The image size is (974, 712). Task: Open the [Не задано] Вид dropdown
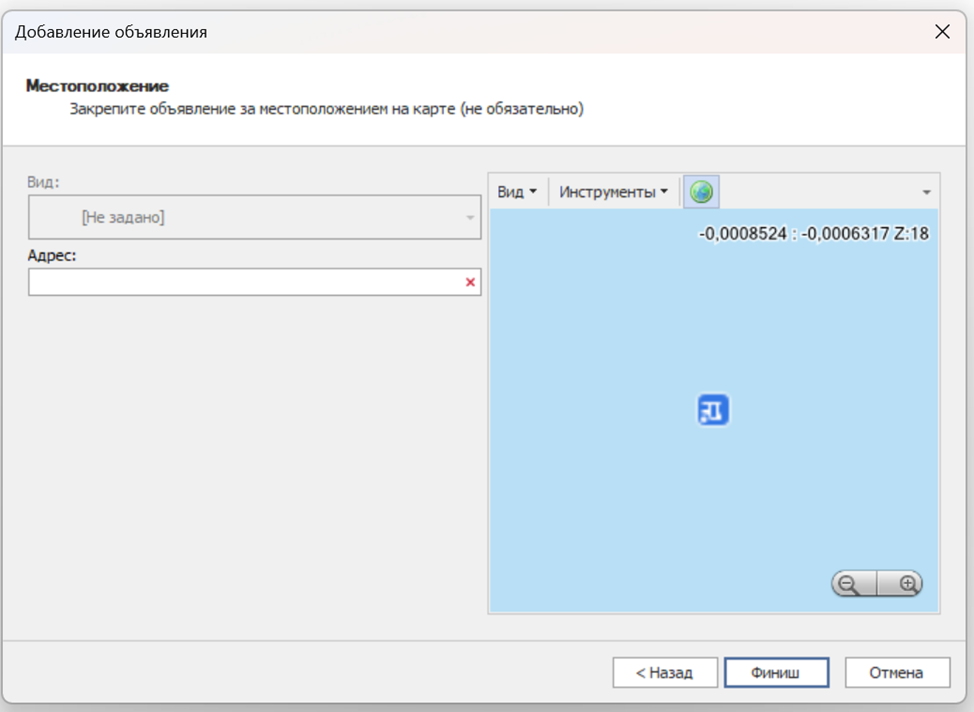[254, 217]
